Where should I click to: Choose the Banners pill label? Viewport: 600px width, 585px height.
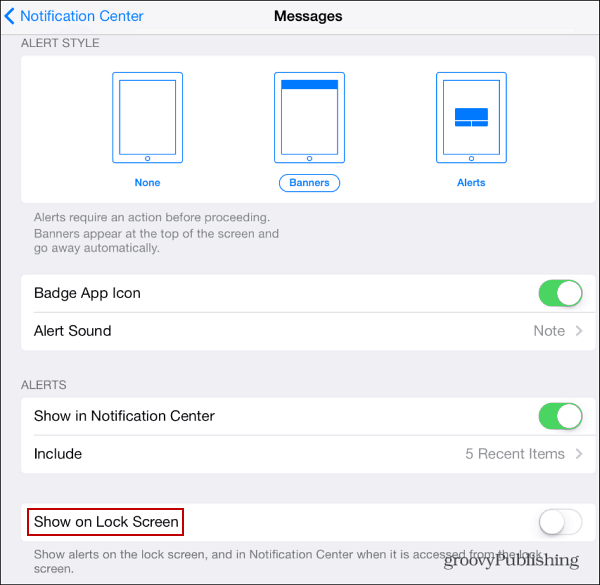[x=309, y=183]
